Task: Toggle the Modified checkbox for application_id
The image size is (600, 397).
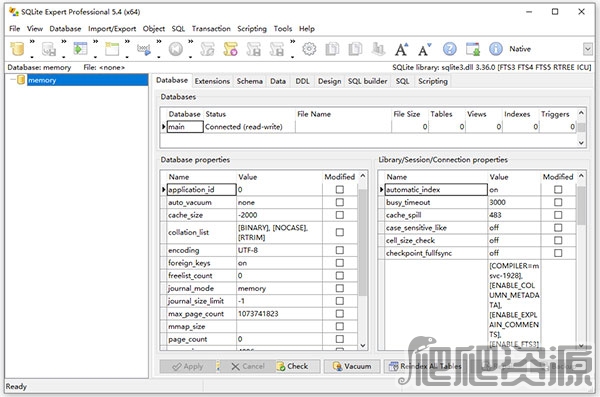Action: tap(339, 190)
